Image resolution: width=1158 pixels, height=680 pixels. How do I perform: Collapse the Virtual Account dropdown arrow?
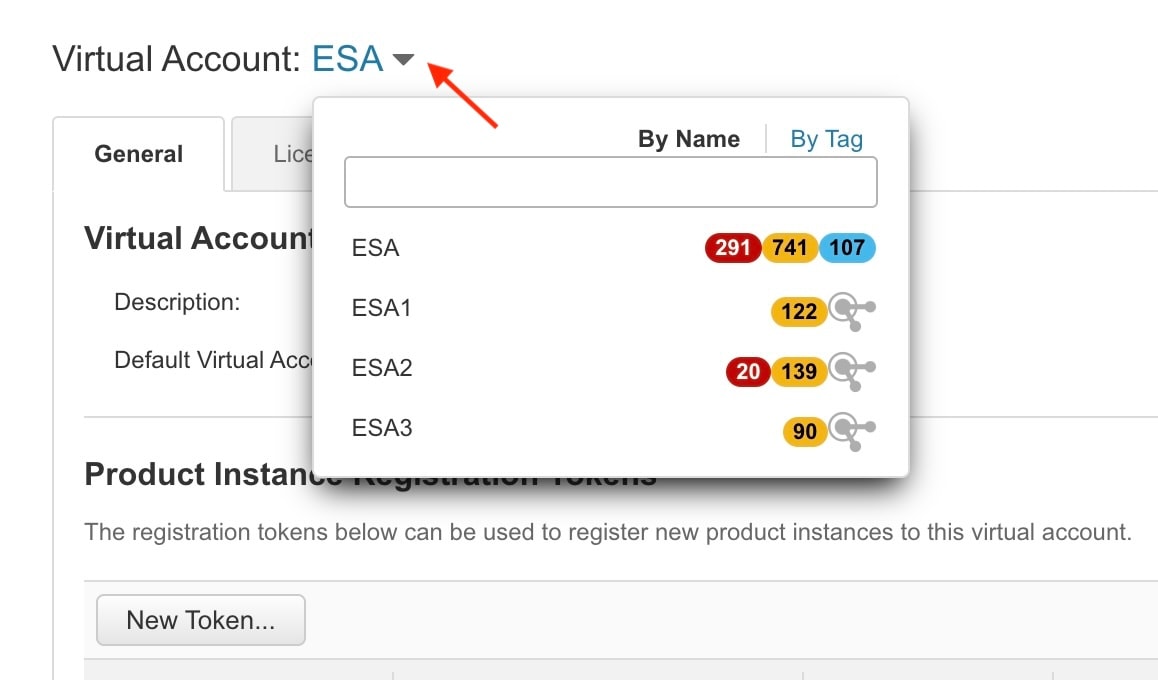(x=403, y=60)
